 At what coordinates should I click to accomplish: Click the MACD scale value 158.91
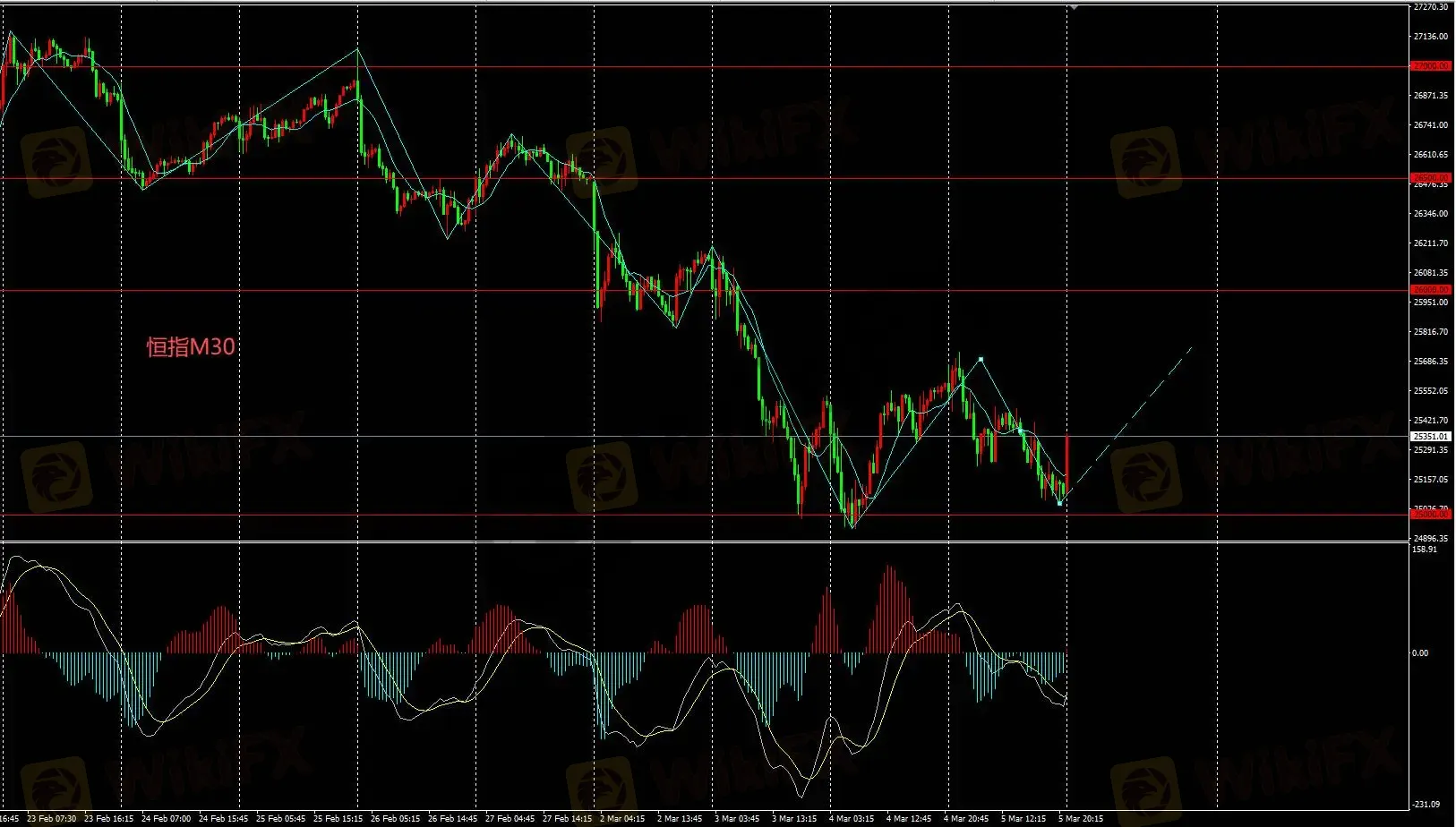1425,550
